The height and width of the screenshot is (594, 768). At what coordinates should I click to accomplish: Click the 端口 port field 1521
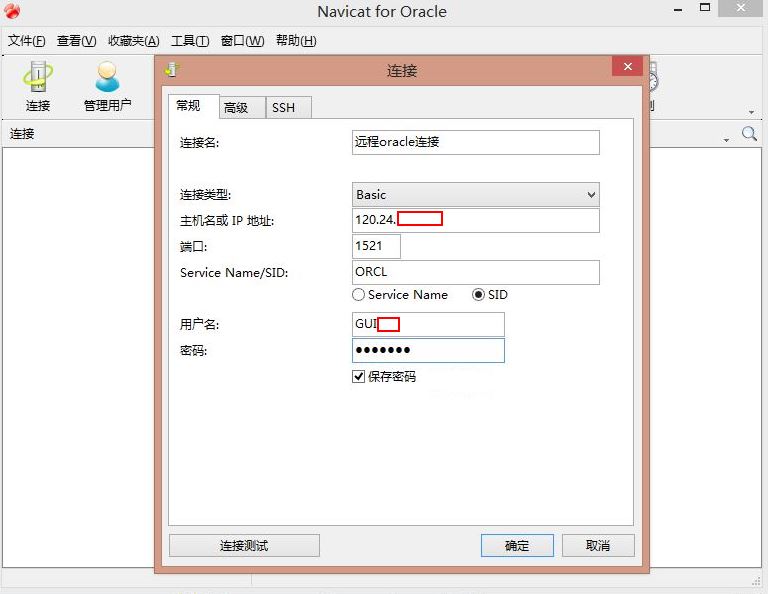tap(376, 246)
